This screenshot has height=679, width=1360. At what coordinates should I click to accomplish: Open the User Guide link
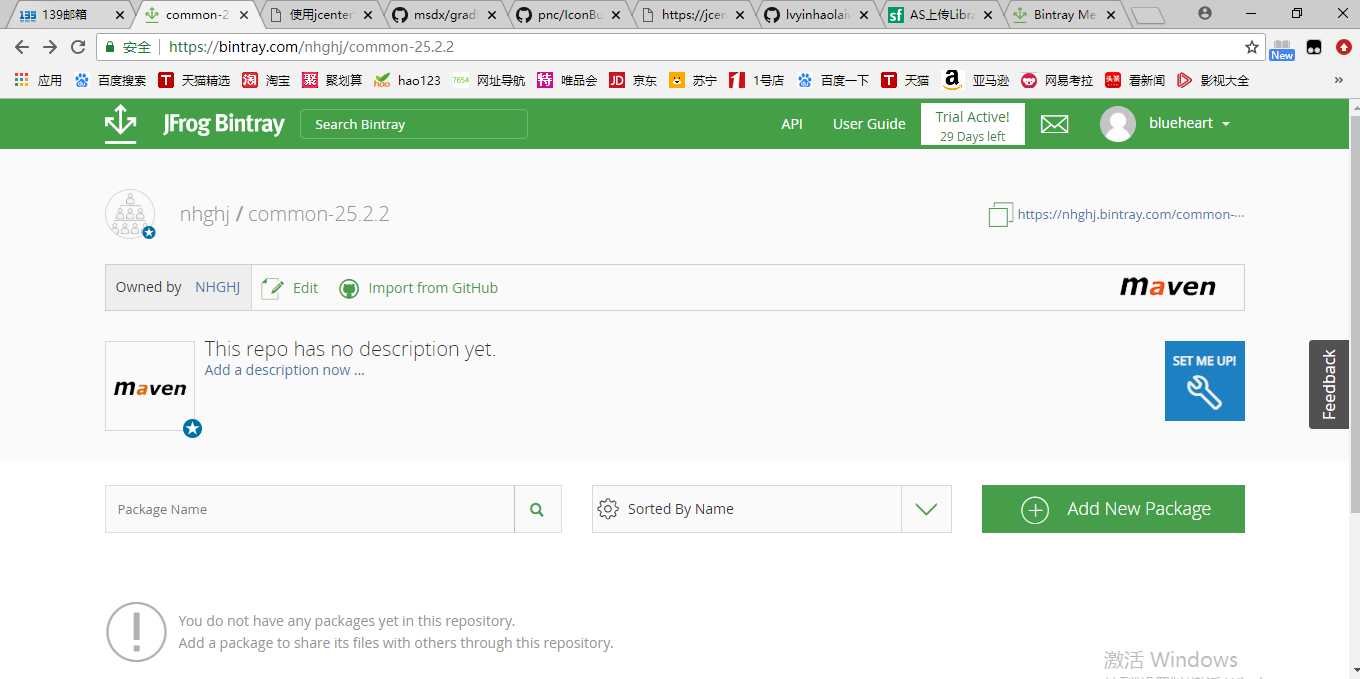coord(869,124)
